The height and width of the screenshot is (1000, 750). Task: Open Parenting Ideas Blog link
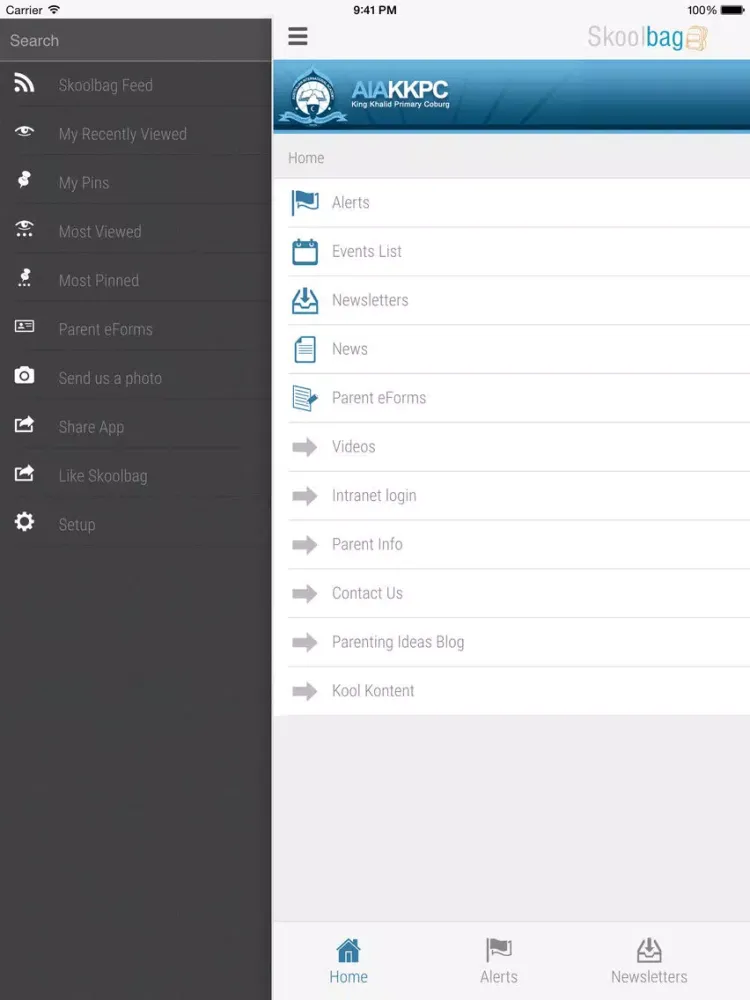coord(398,642)
